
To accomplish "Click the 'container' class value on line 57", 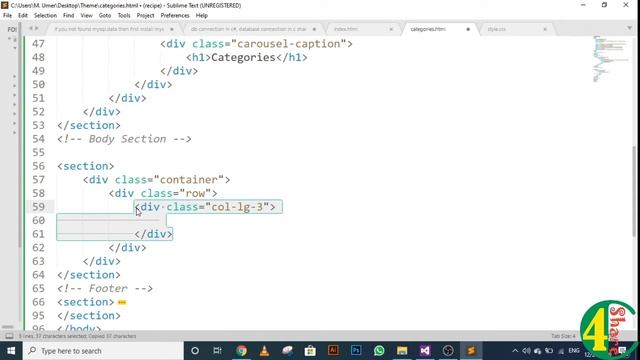I will point(189,180).
